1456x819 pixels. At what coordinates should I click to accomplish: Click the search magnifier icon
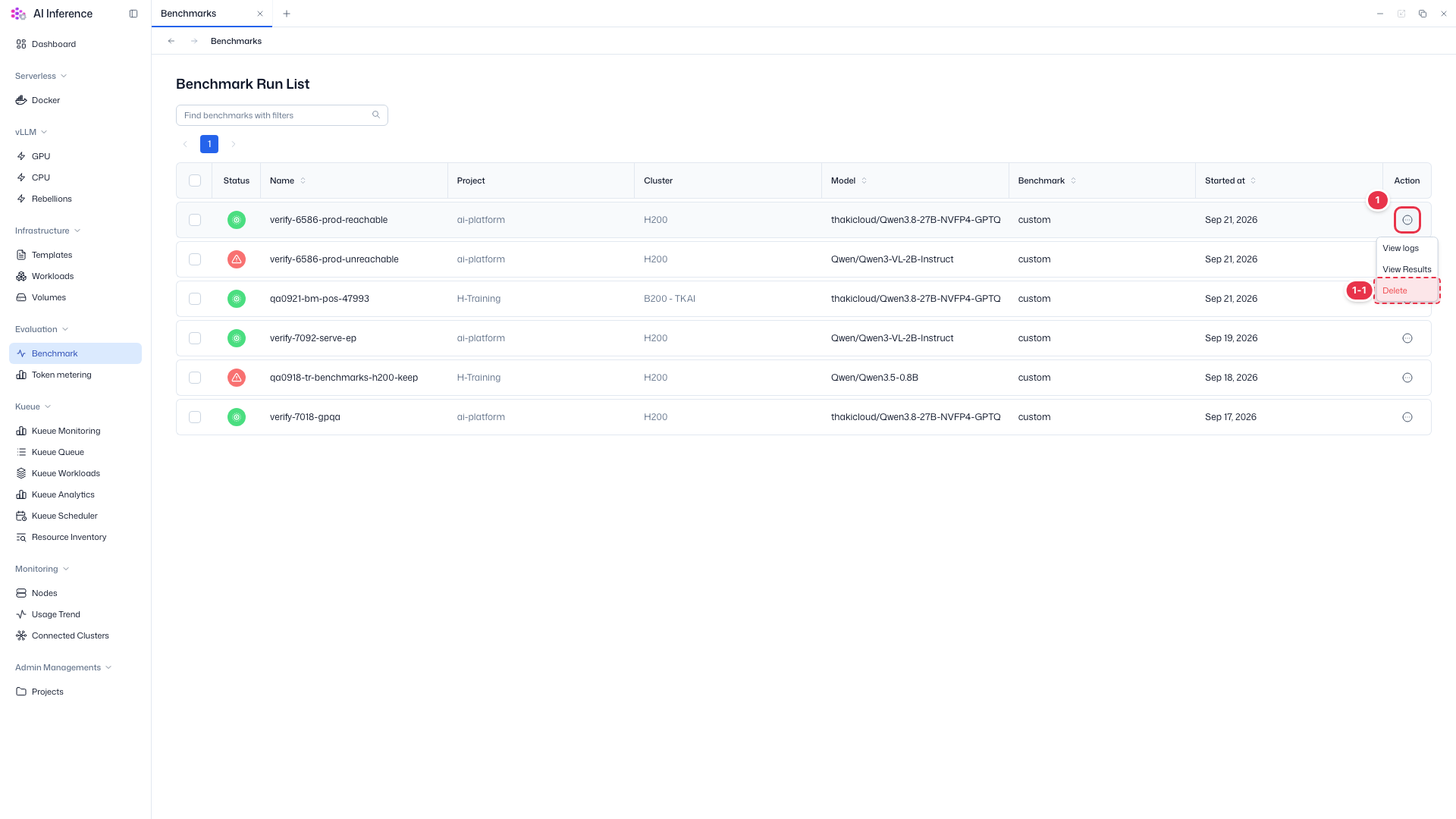tap(376, 115)
